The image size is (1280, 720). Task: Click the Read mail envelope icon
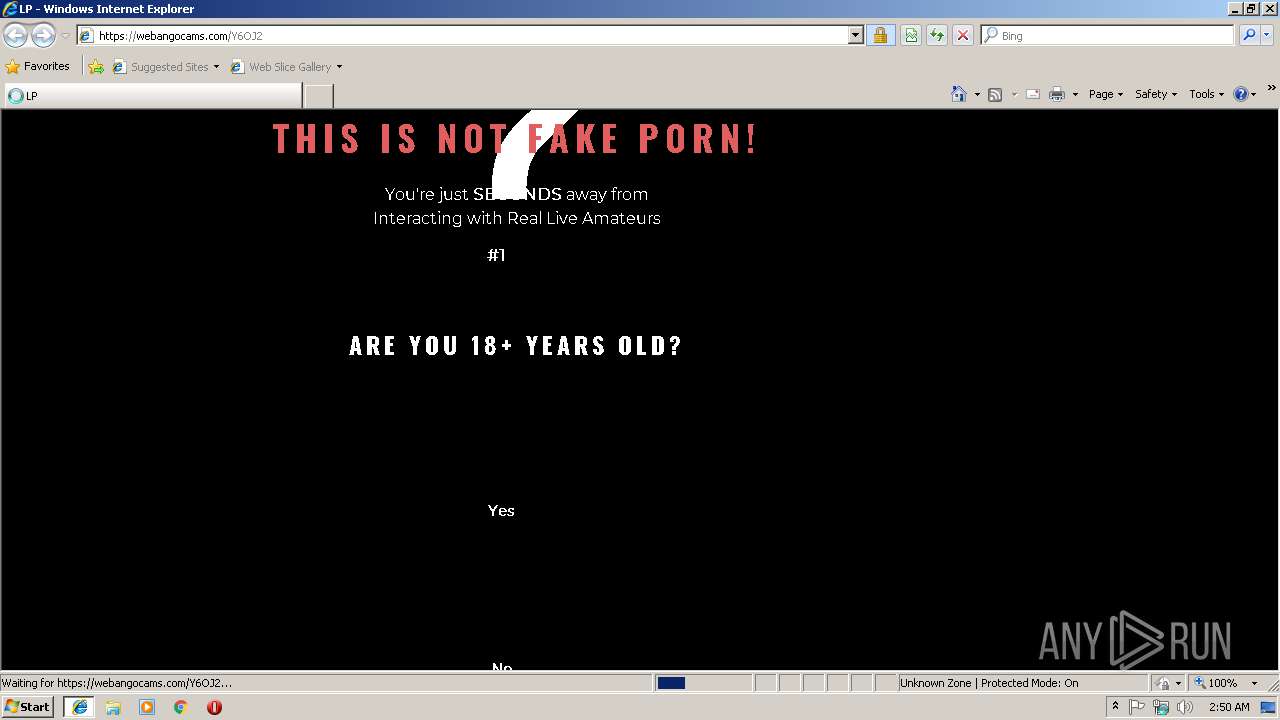[1033, 94]
